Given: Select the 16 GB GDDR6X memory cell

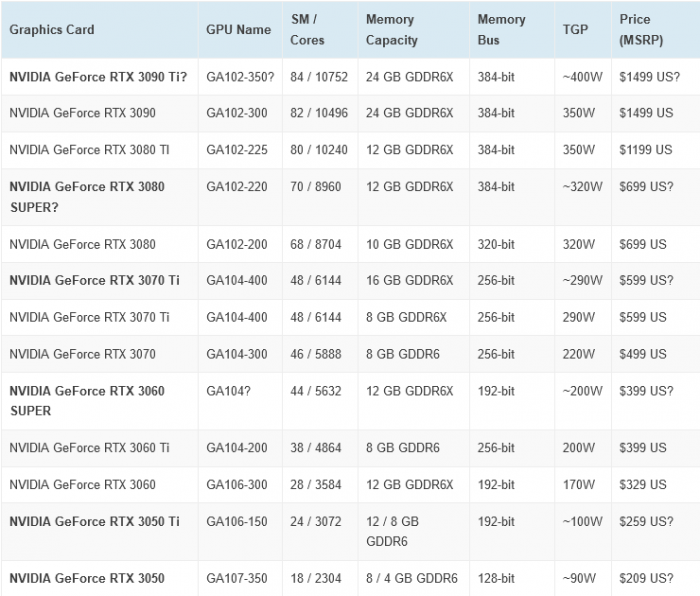Looking at the screenshot, I should [x=409, y=281].
